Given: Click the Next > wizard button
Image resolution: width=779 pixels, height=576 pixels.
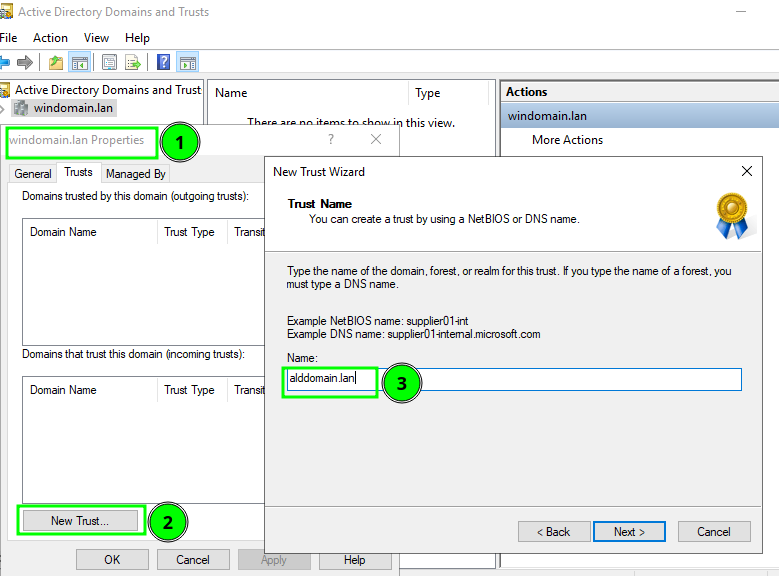Looking at the screenshot, I should click(629, 532).
